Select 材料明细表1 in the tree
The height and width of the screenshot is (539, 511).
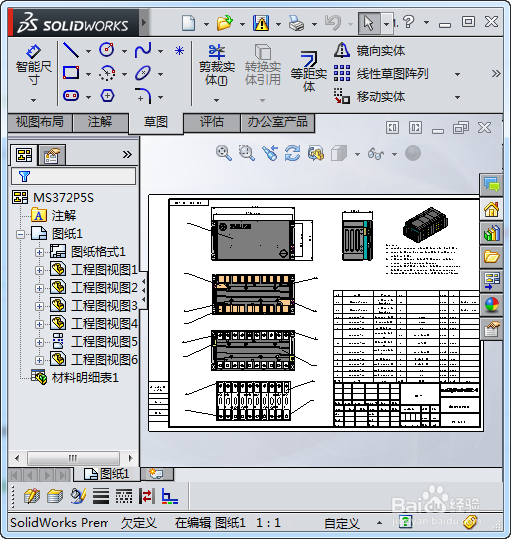[x=85, y=378]
